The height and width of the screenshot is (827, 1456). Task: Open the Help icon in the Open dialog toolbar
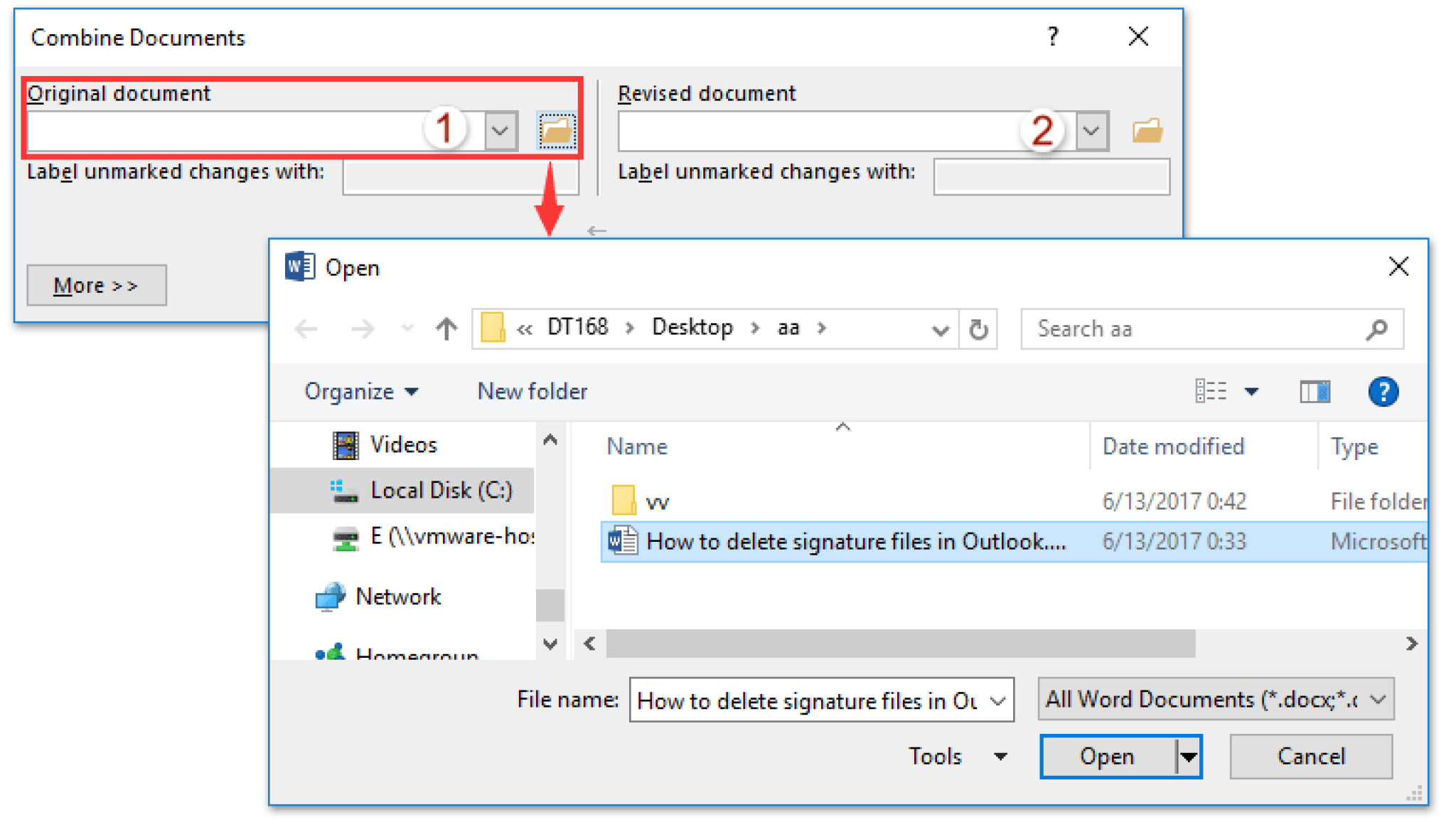(1382, 391)
